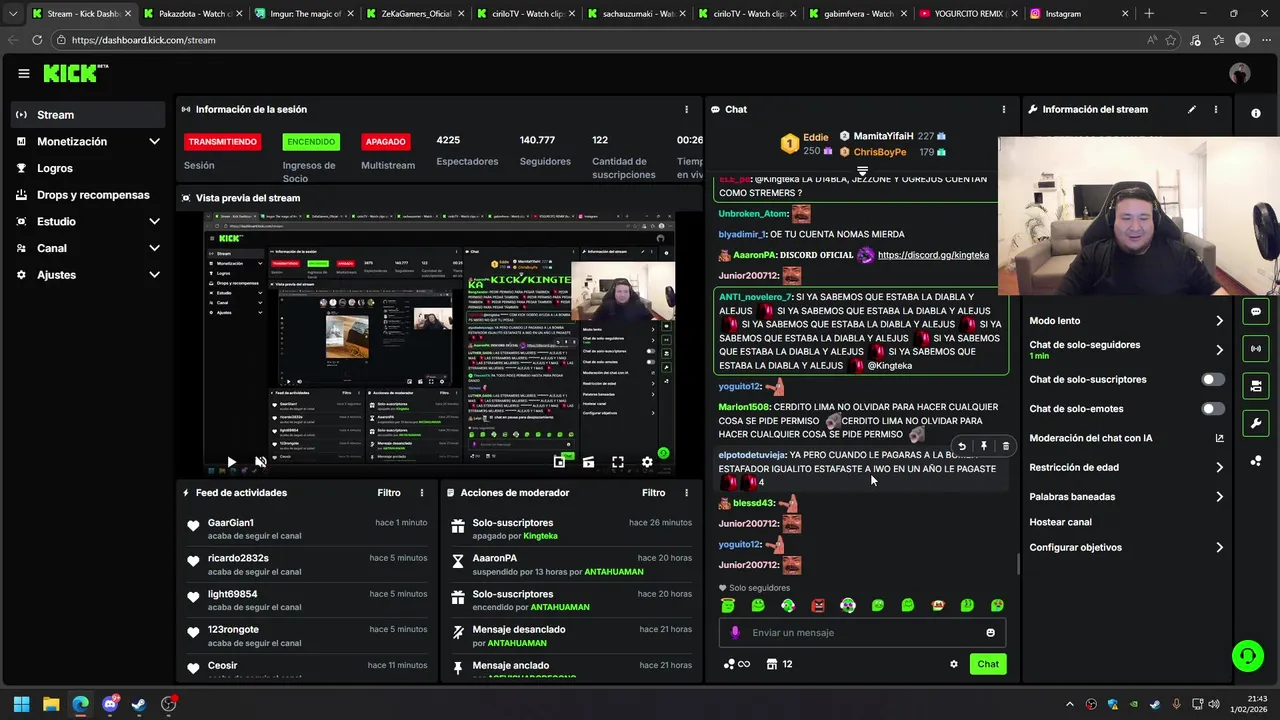Click the Kick beta logo
1280x720 pixels.
pyautogui.click(x=75, y=73)
